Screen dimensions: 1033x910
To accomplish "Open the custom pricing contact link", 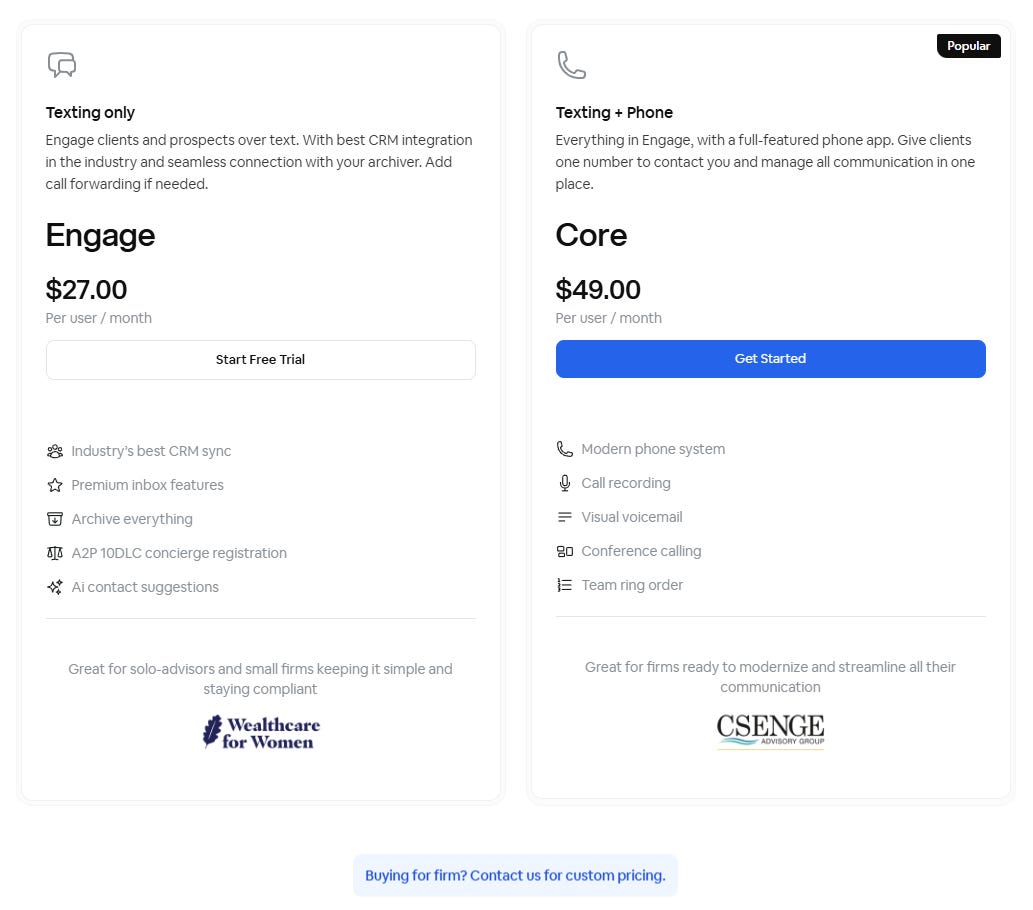I will [x=515, y=876].
